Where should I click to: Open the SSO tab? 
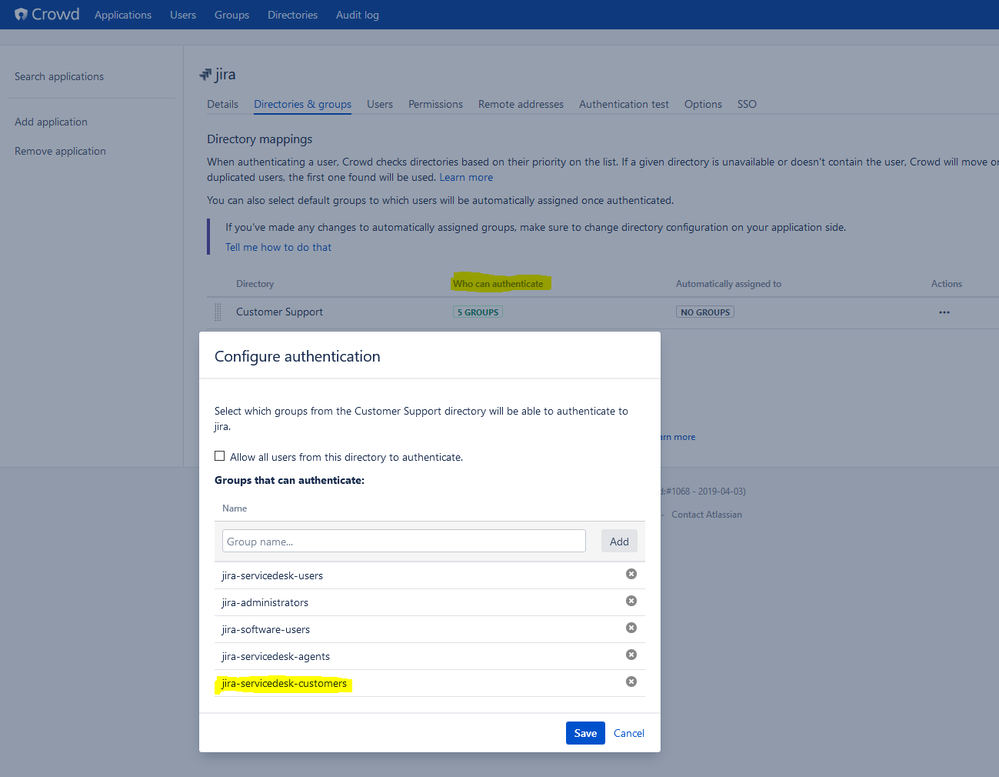coord(747,104)
